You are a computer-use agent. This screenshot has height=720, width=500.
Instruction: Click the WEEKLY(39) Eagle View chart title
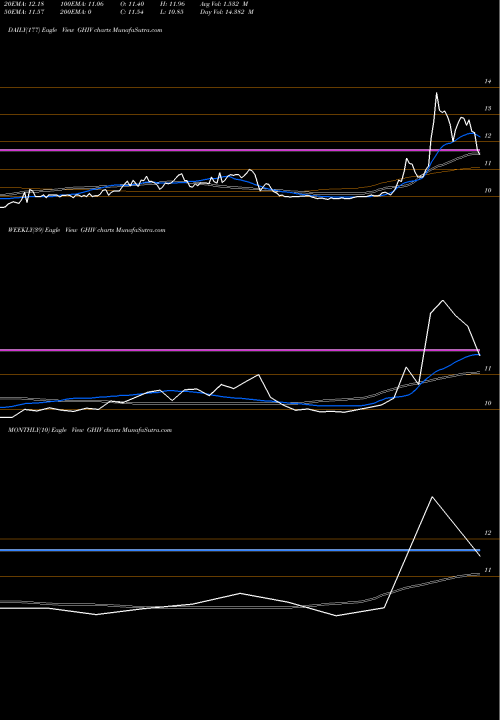86,230
